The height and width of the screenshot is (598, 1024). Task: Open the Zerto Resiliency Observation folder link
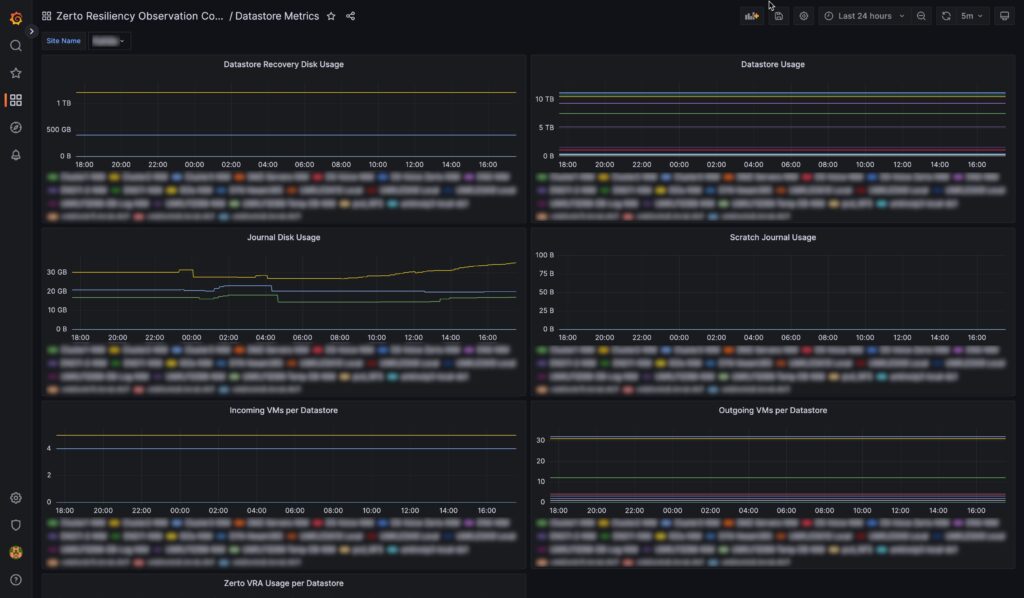pyautogui.click(x=140, y=16)
